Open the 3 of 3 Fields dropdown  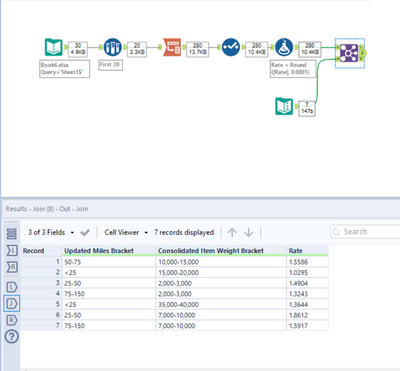(51, 232)
